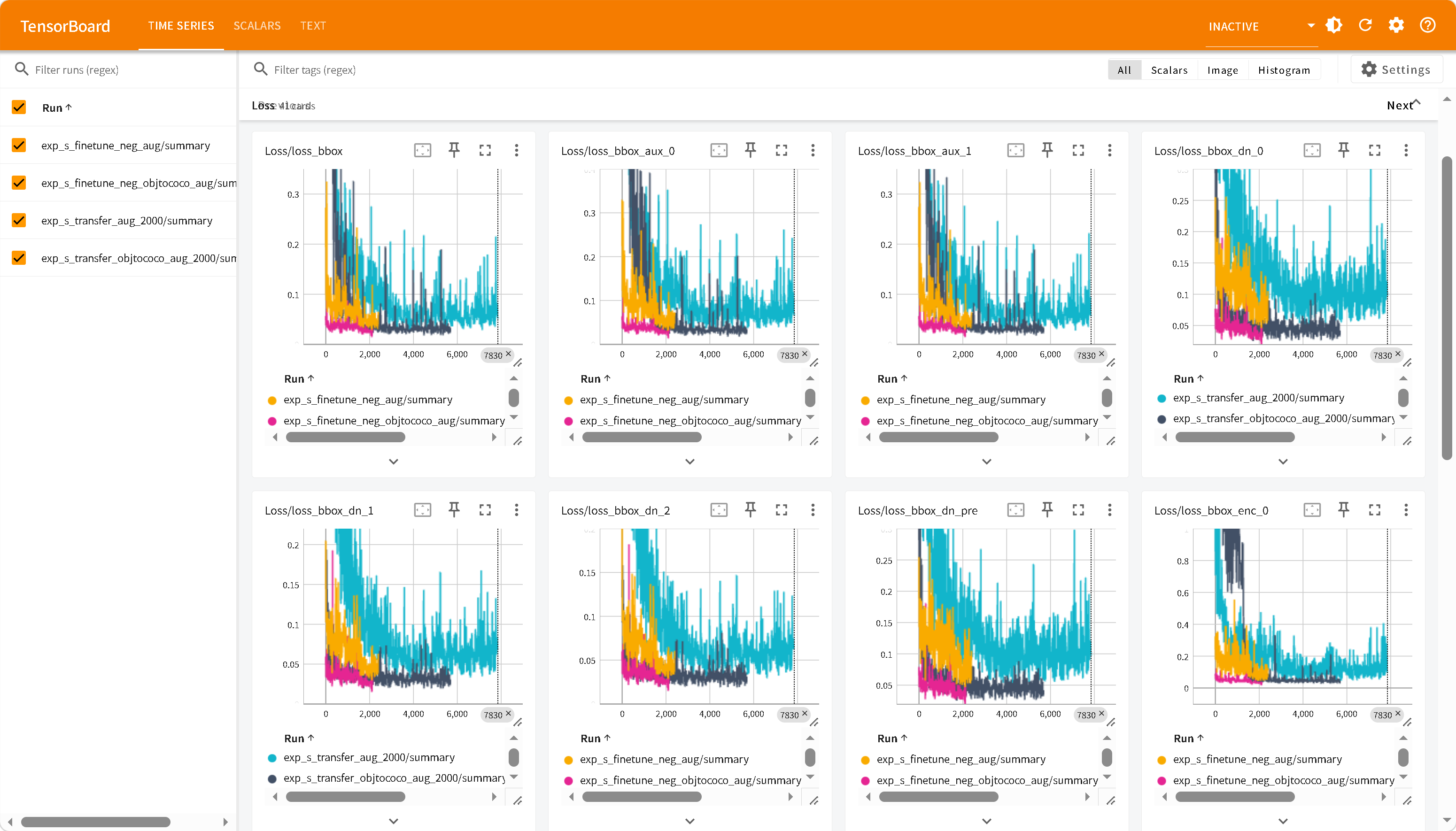Open the help icon in header
The width and height of the screenshot is (1456, 831).
tap(1427, 26)
